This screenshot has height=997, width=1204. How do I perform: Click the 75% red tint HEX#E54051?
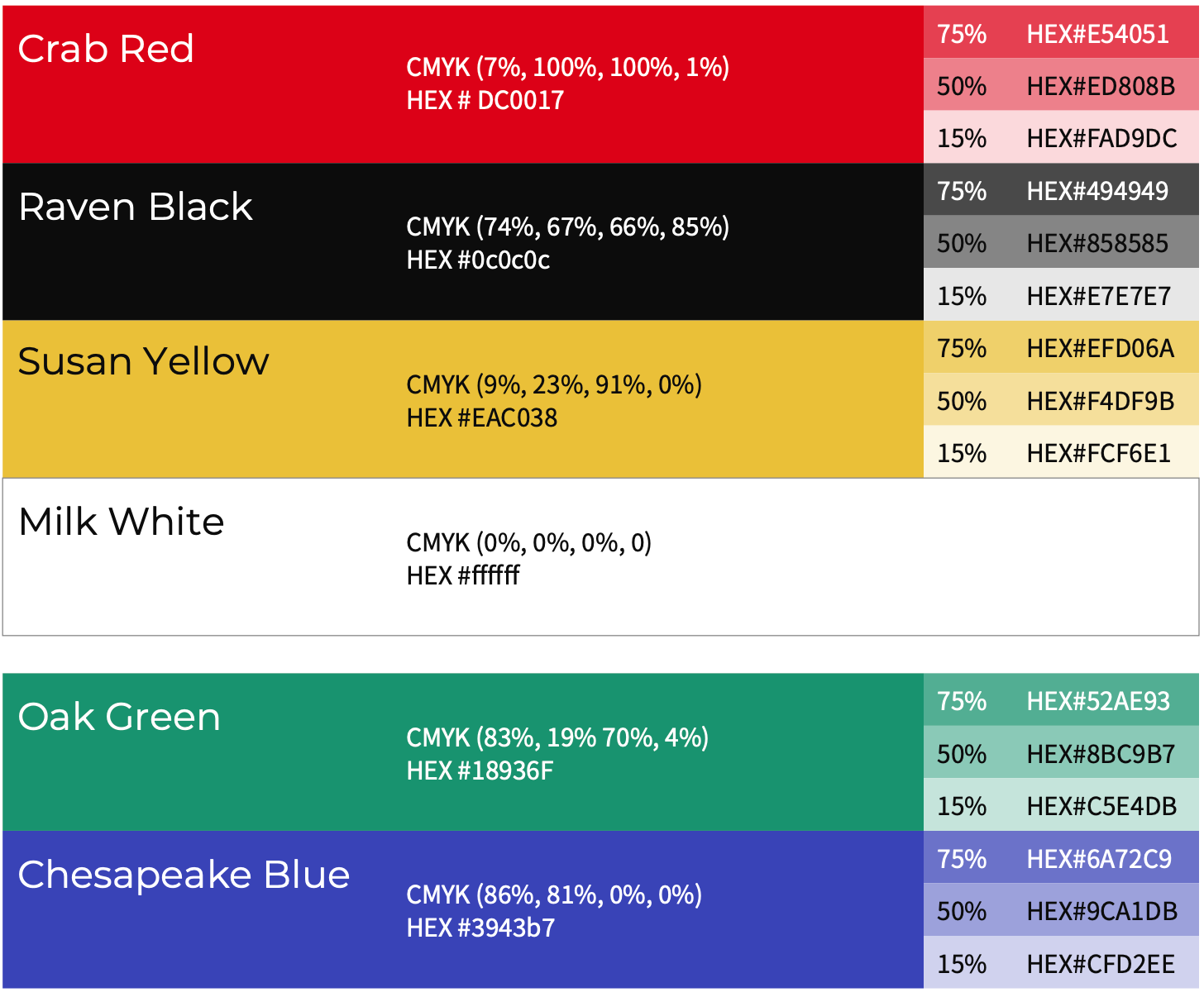coord(1061,32)
